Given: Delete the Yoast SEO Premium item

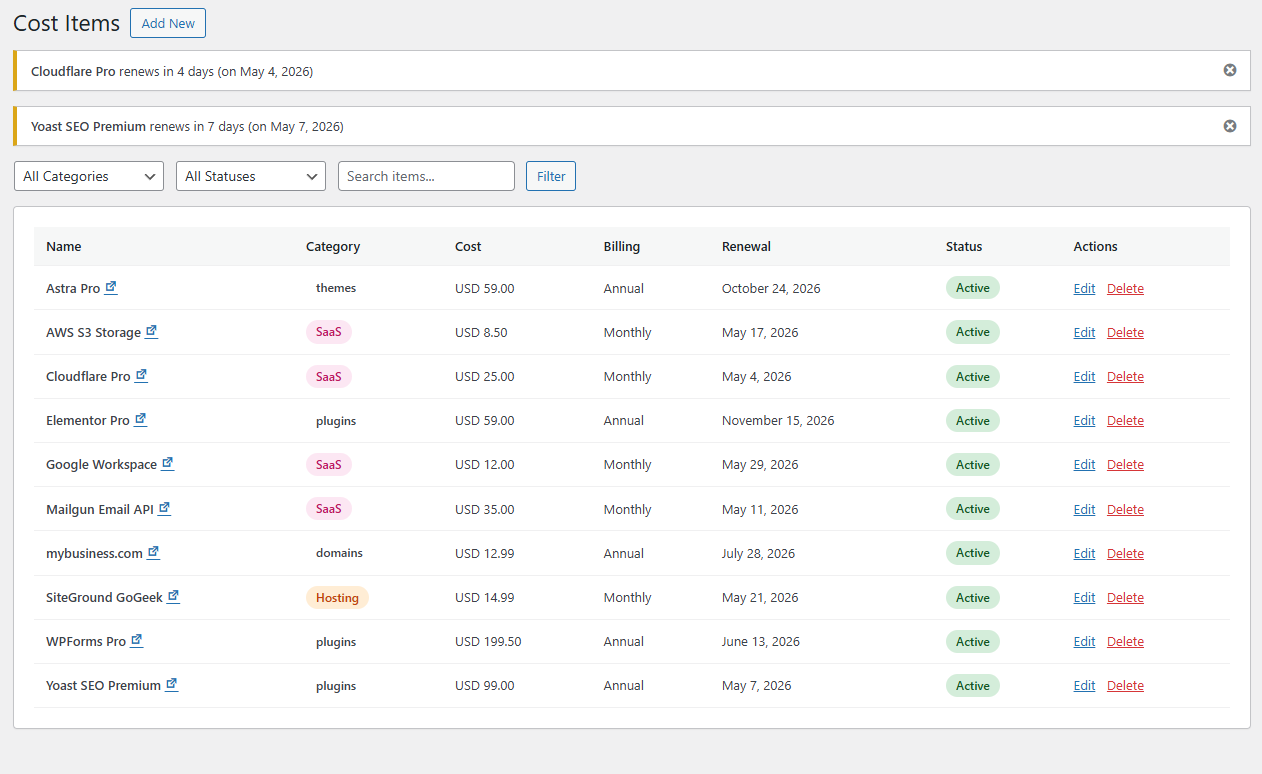Looking at the screenshot, I should click(x=1125, y=685).
